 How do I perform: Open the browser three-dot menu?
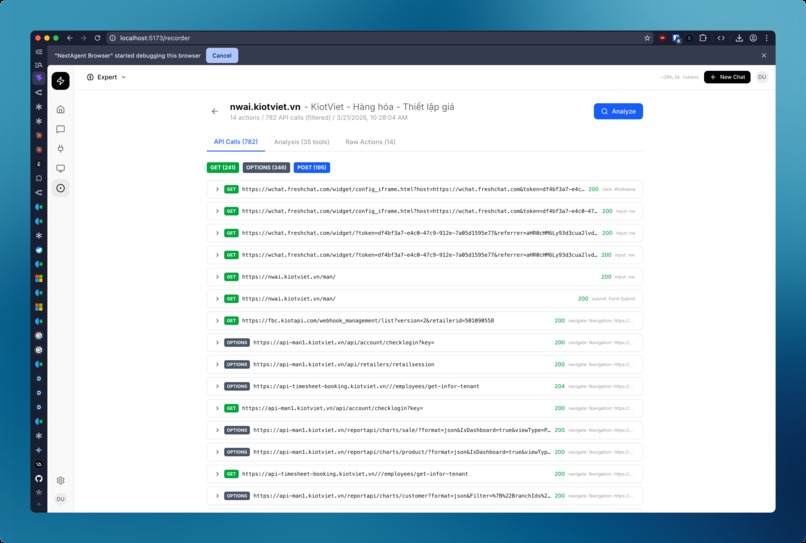coord(766,38)
